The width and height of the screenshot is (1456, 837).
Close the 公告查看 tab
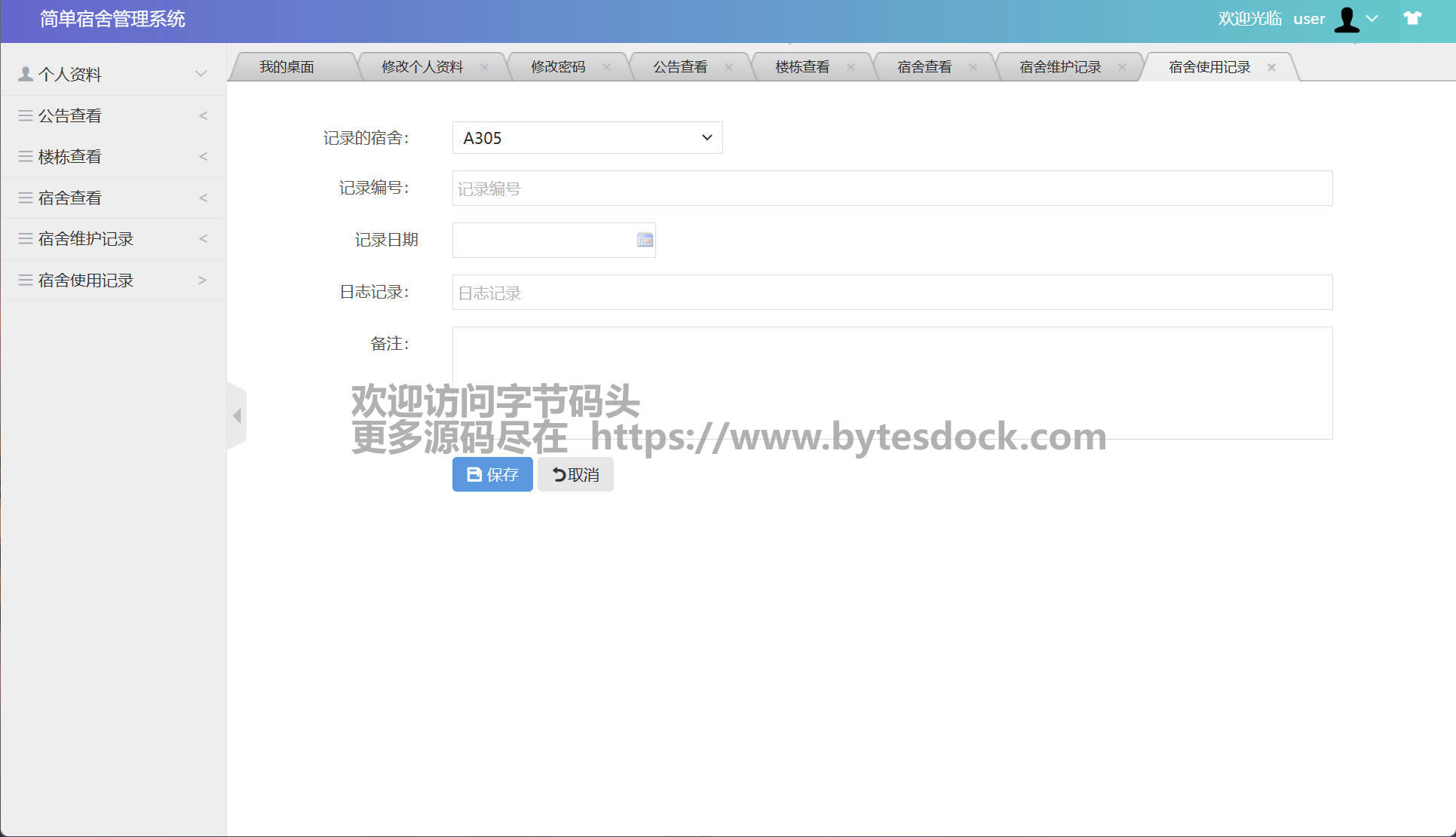[x=728, y=67]
